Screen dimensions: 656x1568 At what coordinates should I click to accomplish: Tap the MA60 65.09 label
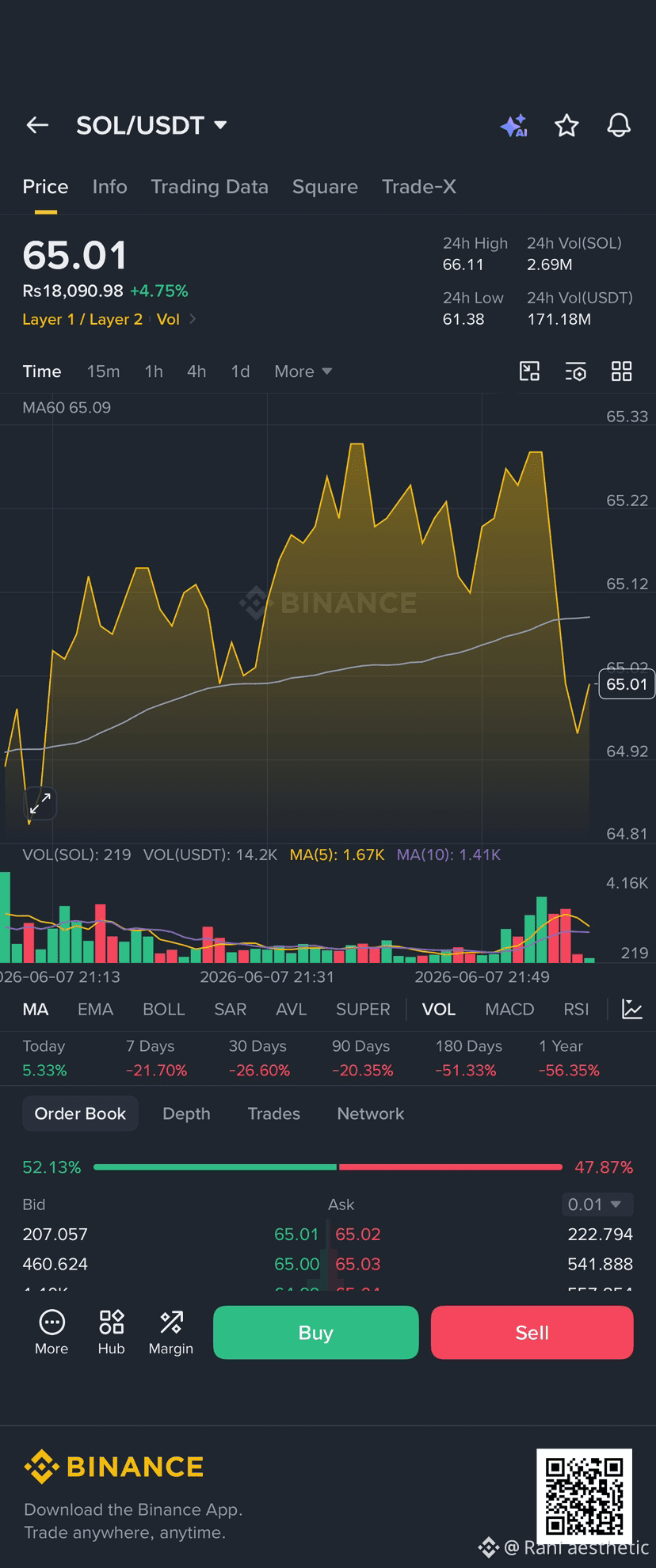pos(67,408)
